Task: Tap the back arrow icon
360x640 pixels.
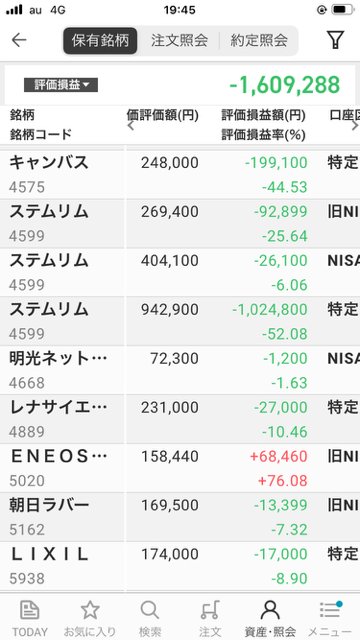Action: point(19,40)
